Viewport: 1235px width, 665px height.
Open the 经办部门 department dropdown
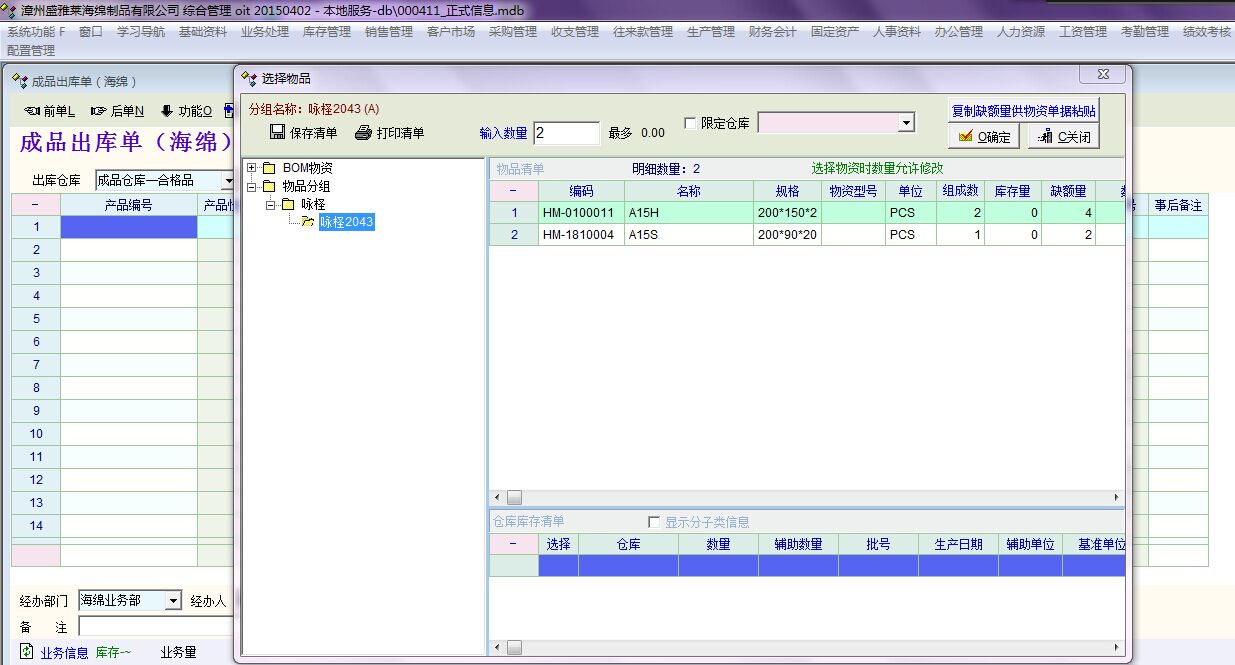(172, 601)
